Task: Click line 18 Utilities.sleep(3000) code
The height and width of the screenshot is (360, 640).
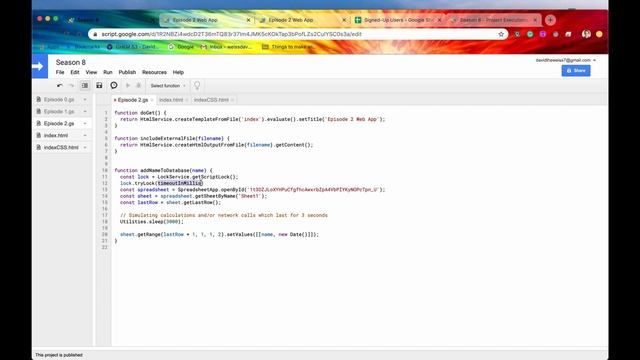Action: tap(152, 222)
